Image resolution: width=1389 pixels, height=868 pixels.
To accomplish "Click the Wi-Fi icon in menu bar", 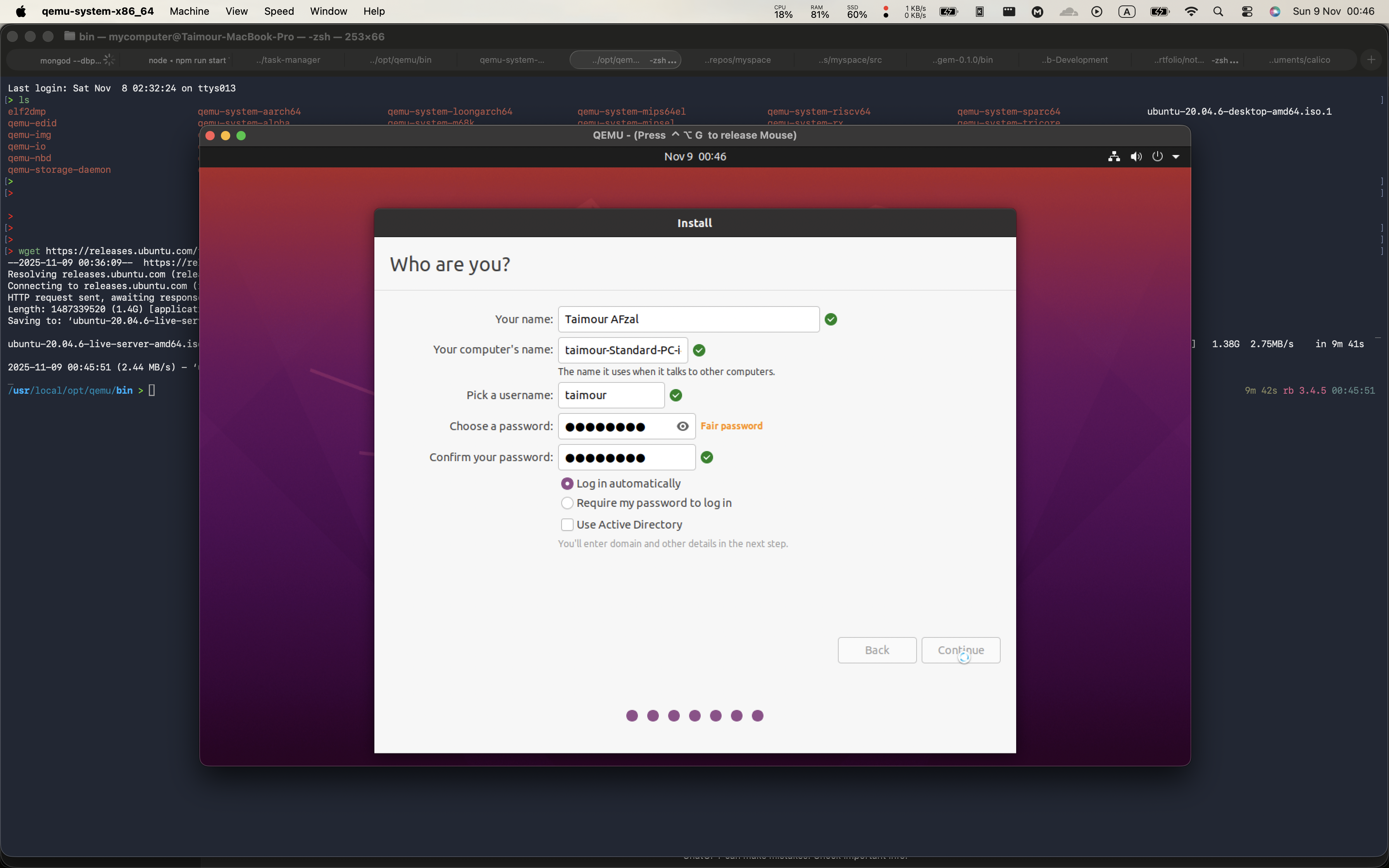I will [1191, 12].
